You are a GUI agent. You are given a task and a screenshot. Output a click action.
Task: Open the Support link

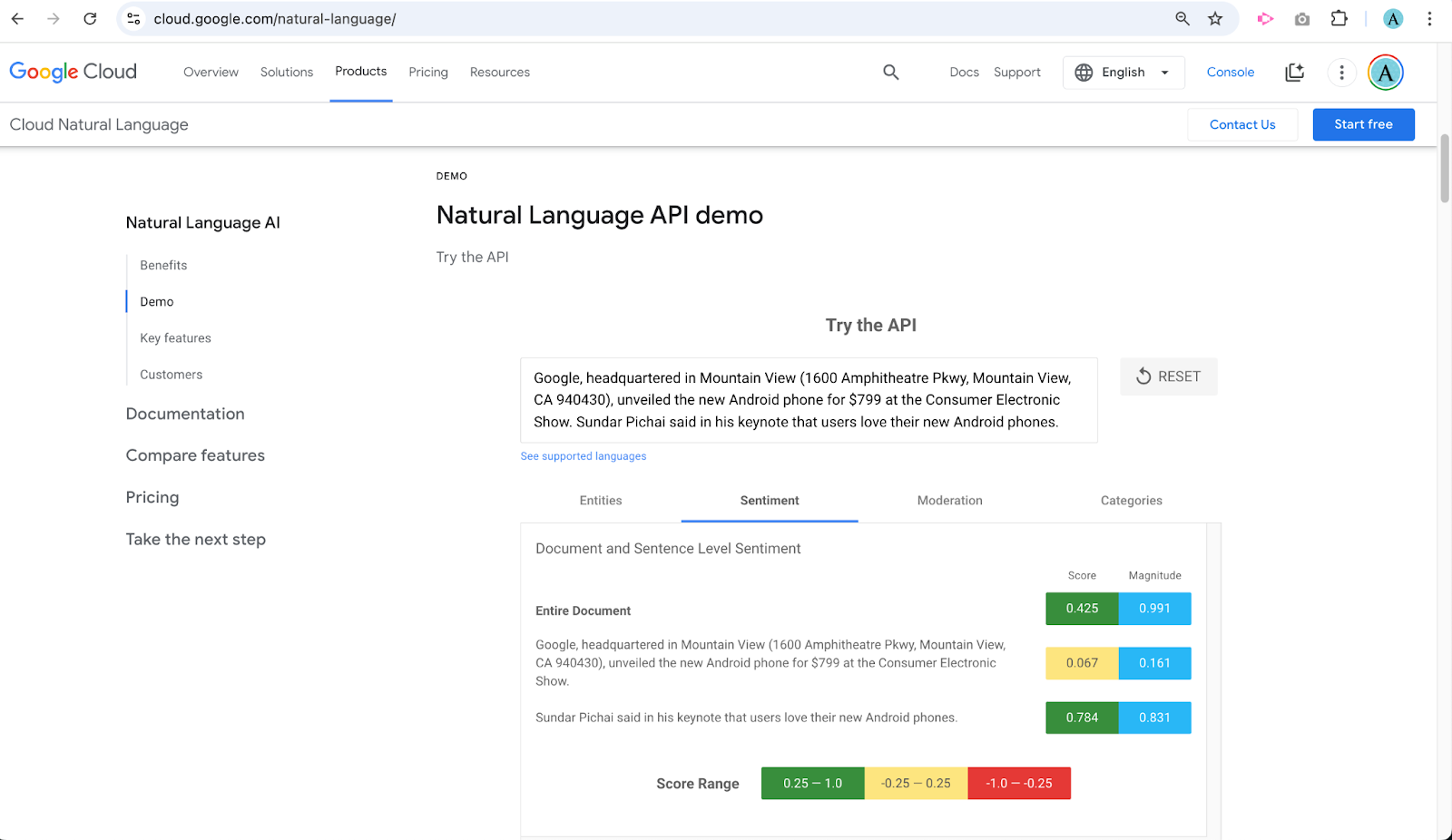pyautogui.click(x=1017, y=73)
